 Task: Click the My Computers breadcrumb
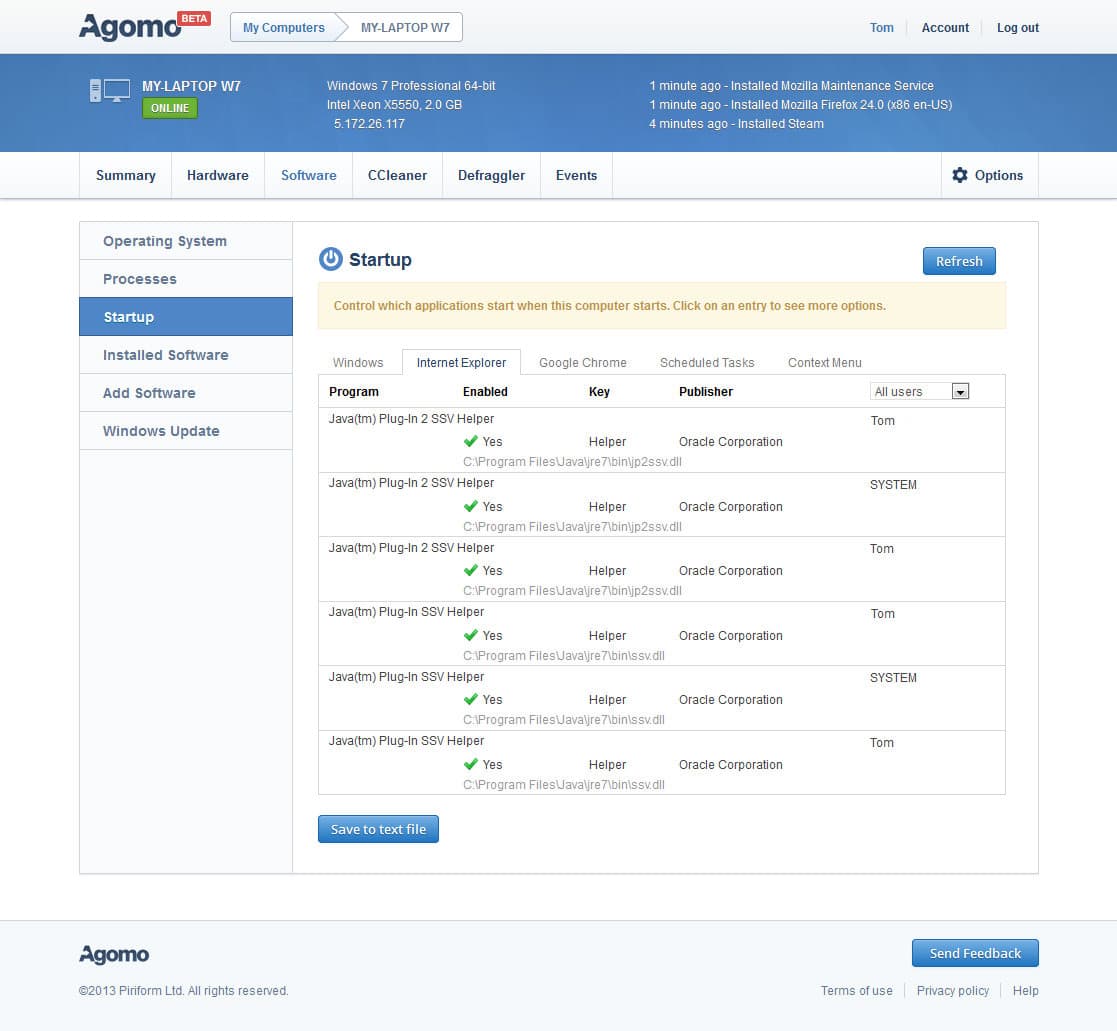click(283, 28)
